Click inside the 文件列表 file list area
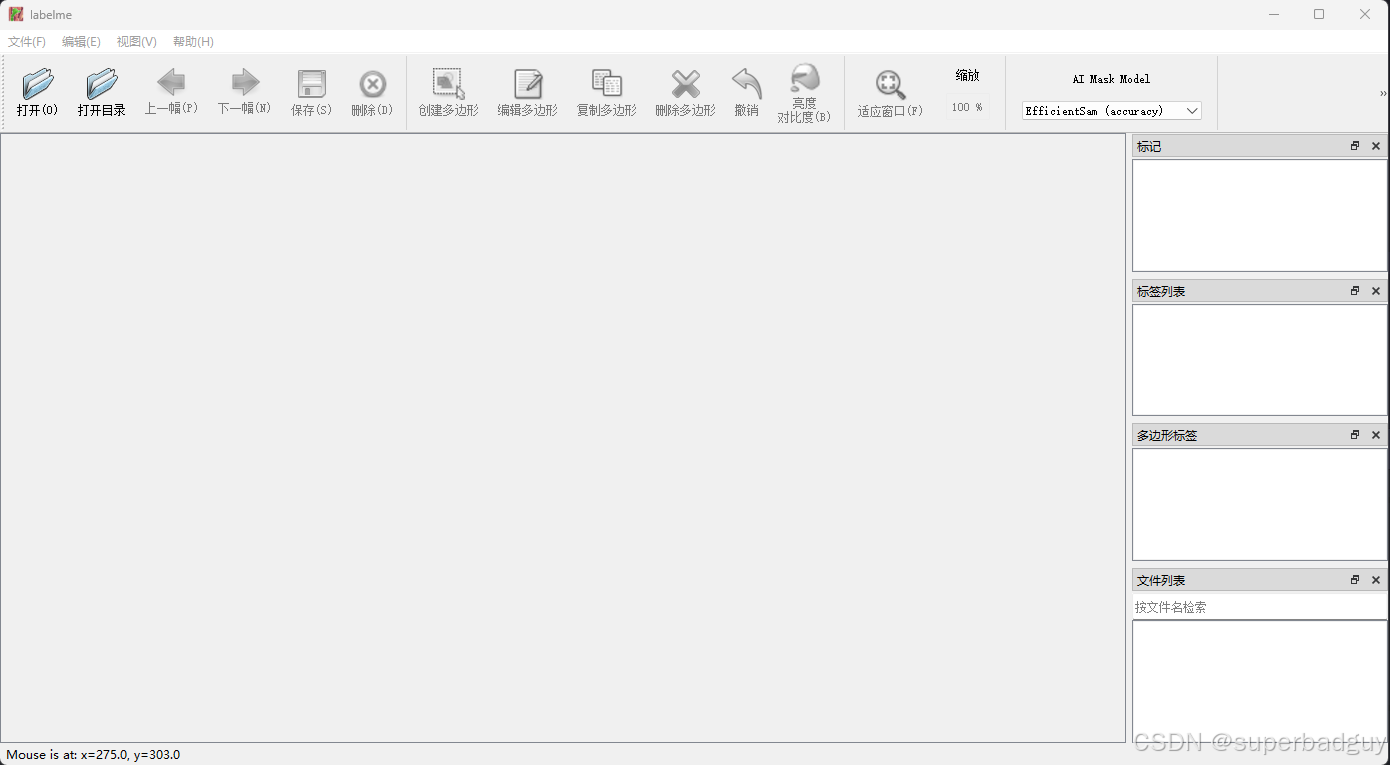 (1260, 680)
